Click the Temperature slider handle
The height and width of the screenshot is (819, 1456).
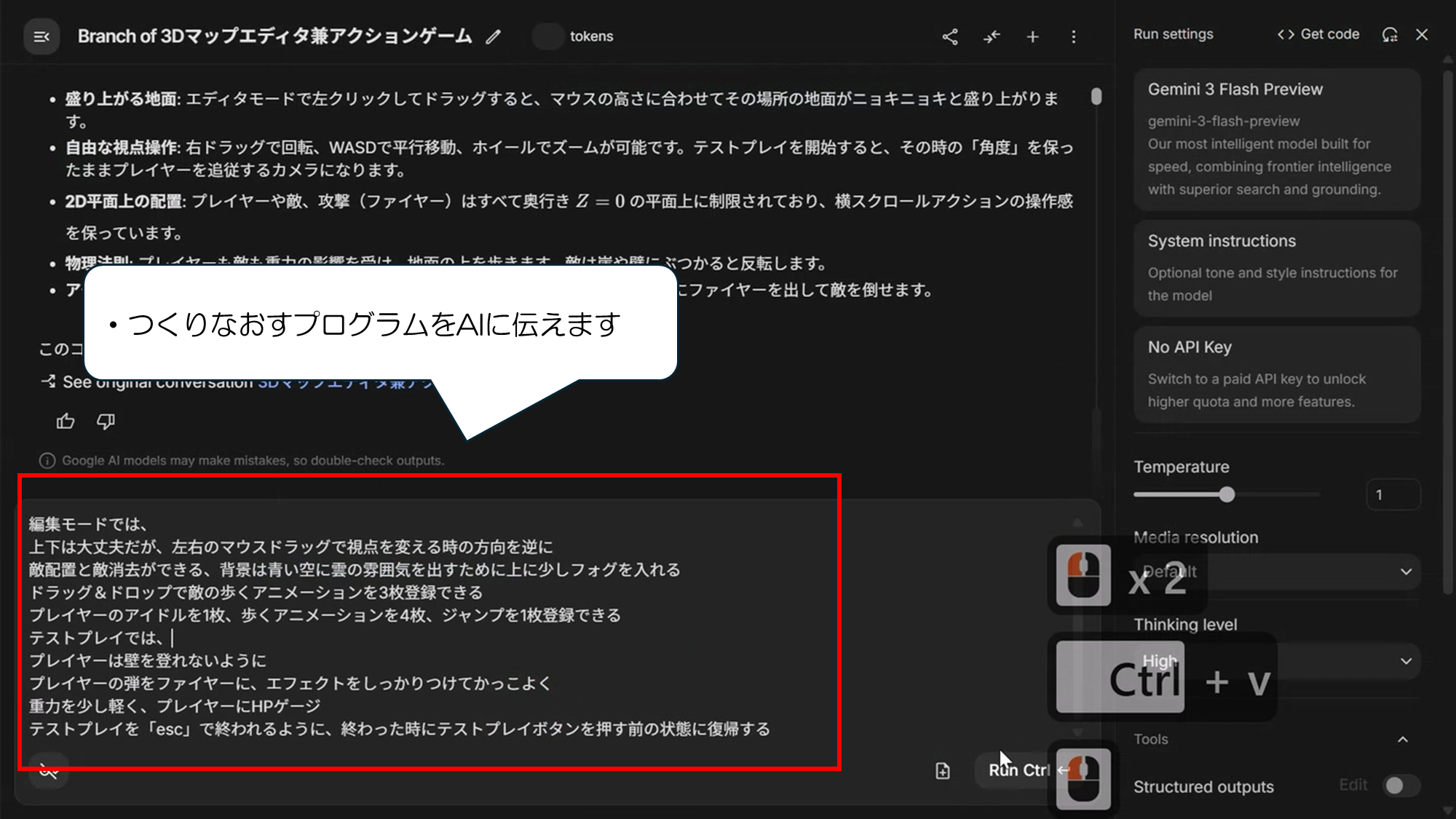tap(1227, 495)
